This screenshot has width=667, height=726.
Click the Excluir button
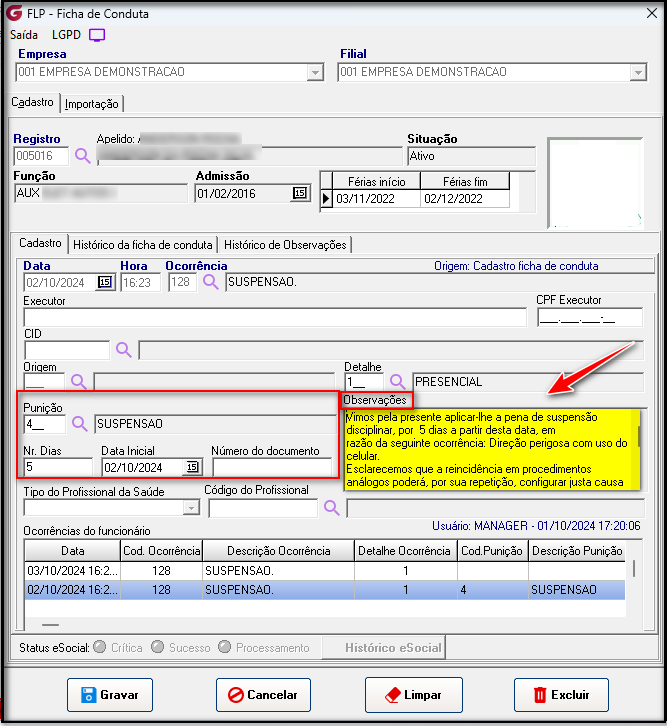point(561,695)
